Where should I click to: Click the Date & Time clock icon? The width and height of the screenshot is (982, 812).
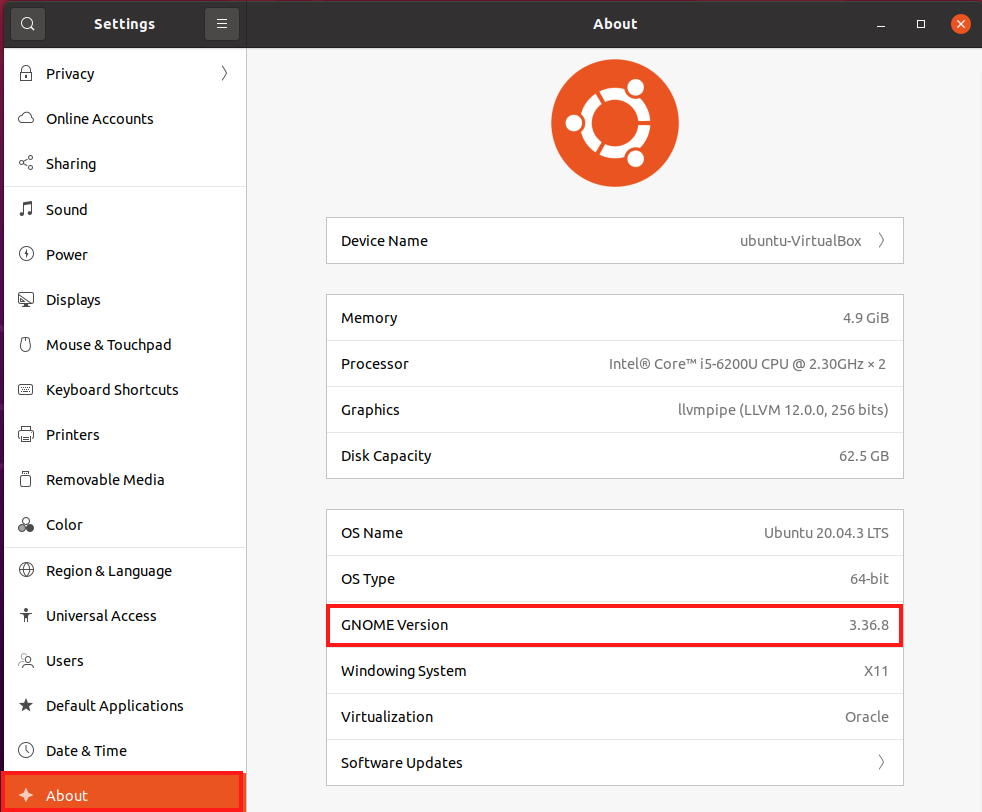26,750
